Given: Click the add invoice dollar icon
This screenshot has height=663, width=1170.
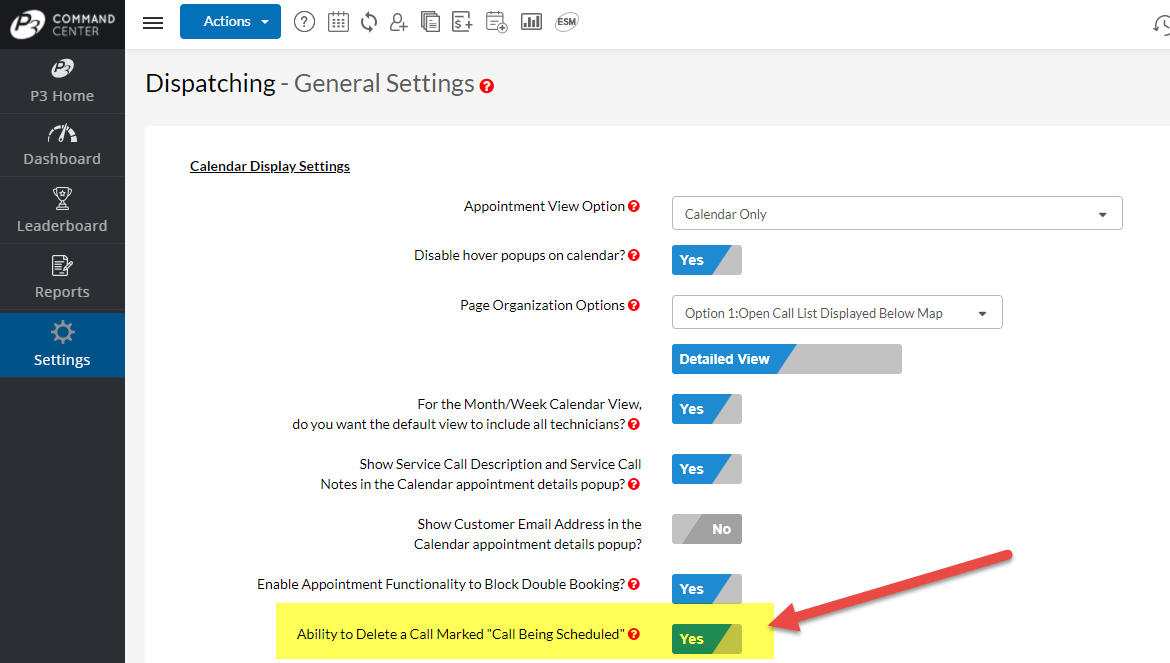Looking at the screenshot, I should point(462,22).
